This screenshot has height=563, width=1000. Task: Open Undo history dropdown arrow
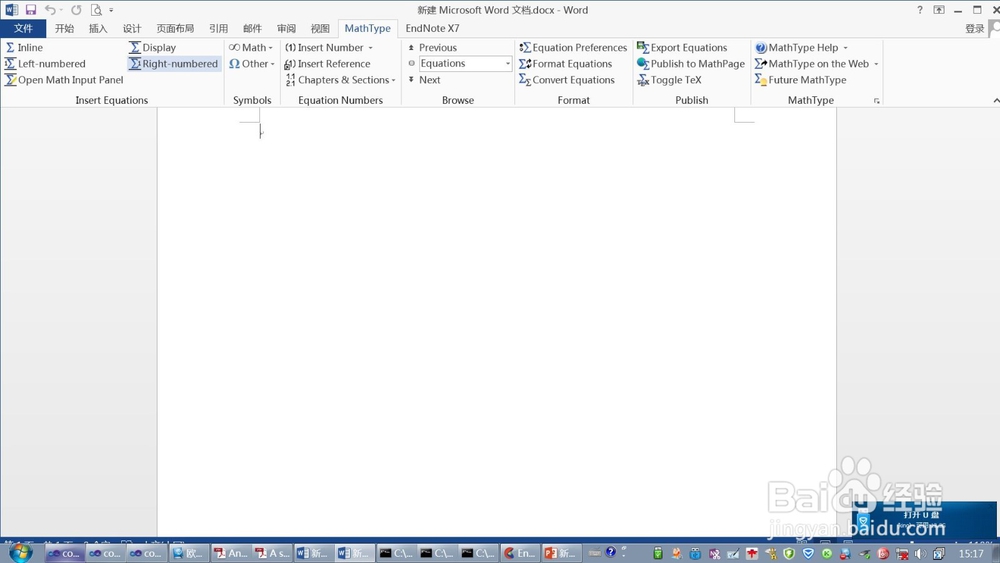[61, 10]
